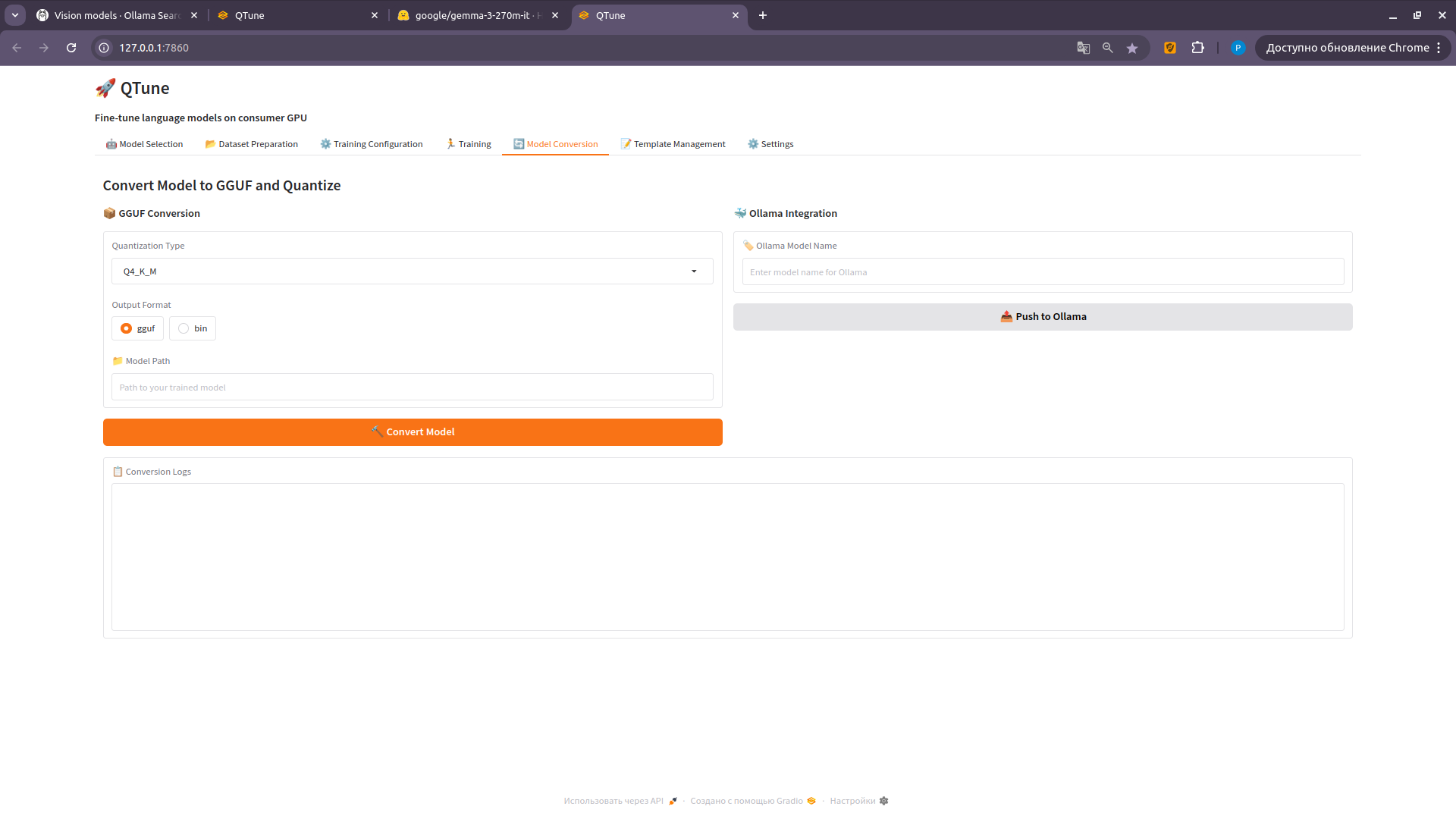Click the package icon next to GGUF Conversion
The image size is (1456, 819).
pos(109,213)
